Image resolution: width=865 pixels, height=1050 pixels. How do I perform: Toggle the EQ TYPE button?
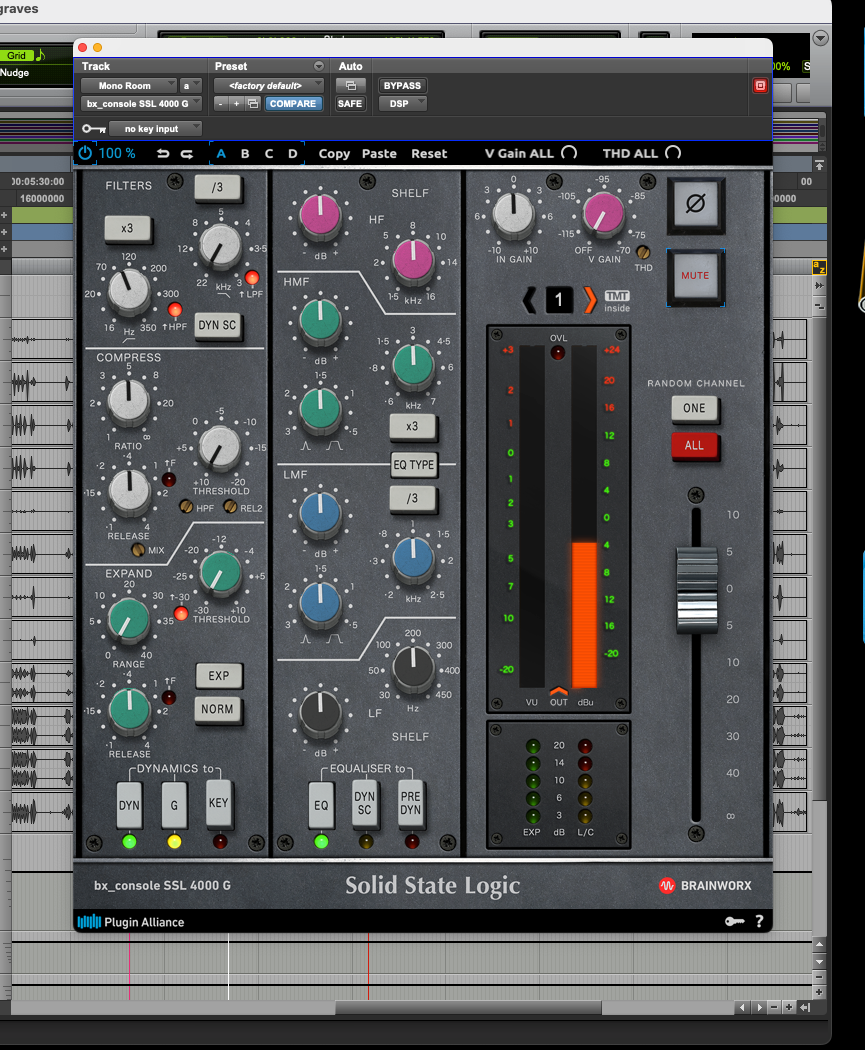(x=414, y=465)
